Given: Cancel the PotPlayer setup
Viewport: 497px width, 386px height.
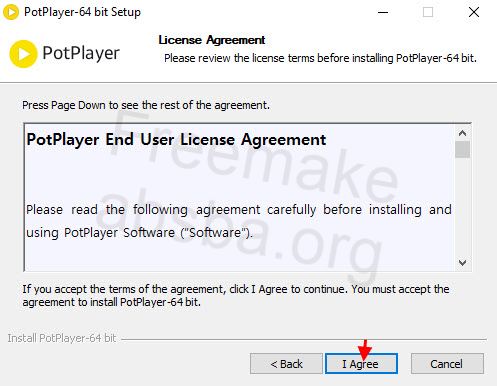Looking at the screenshot, I should click(447, 364).
